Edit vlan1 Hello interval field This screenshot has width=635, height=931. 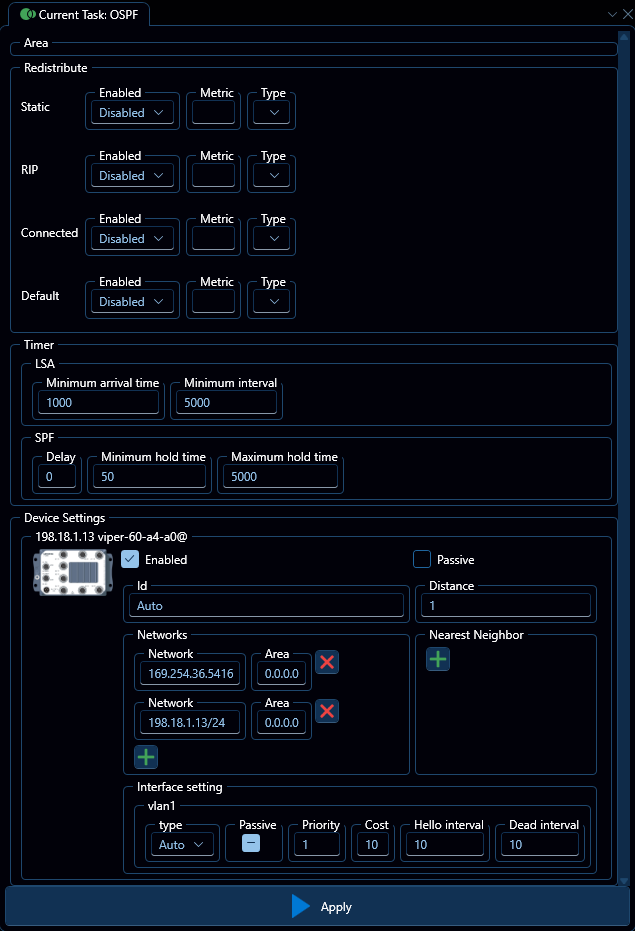tap(444, 844)
